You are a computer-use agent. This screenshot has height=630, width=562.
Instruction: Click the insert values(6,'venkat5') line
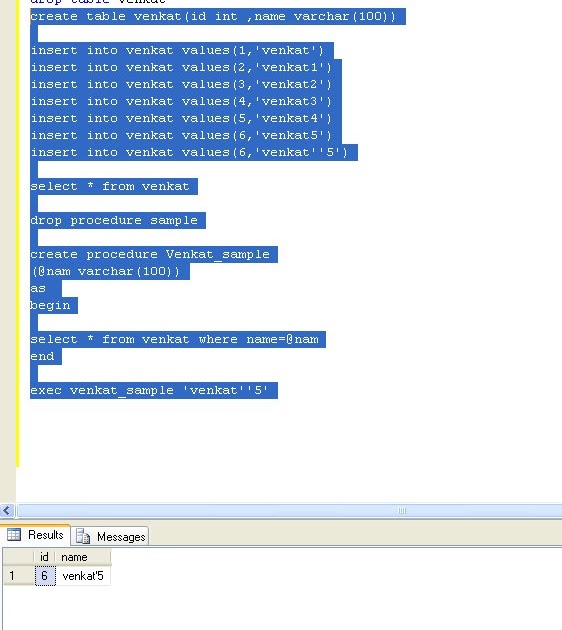[x=181, y=135]
